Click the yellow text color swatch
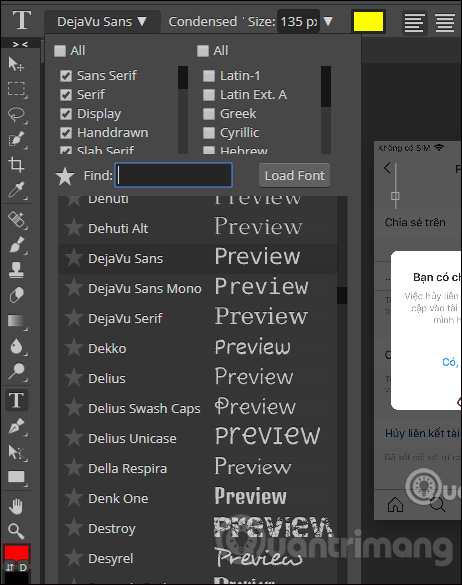This screenshot has width=462, height=585. click(368, 22)
